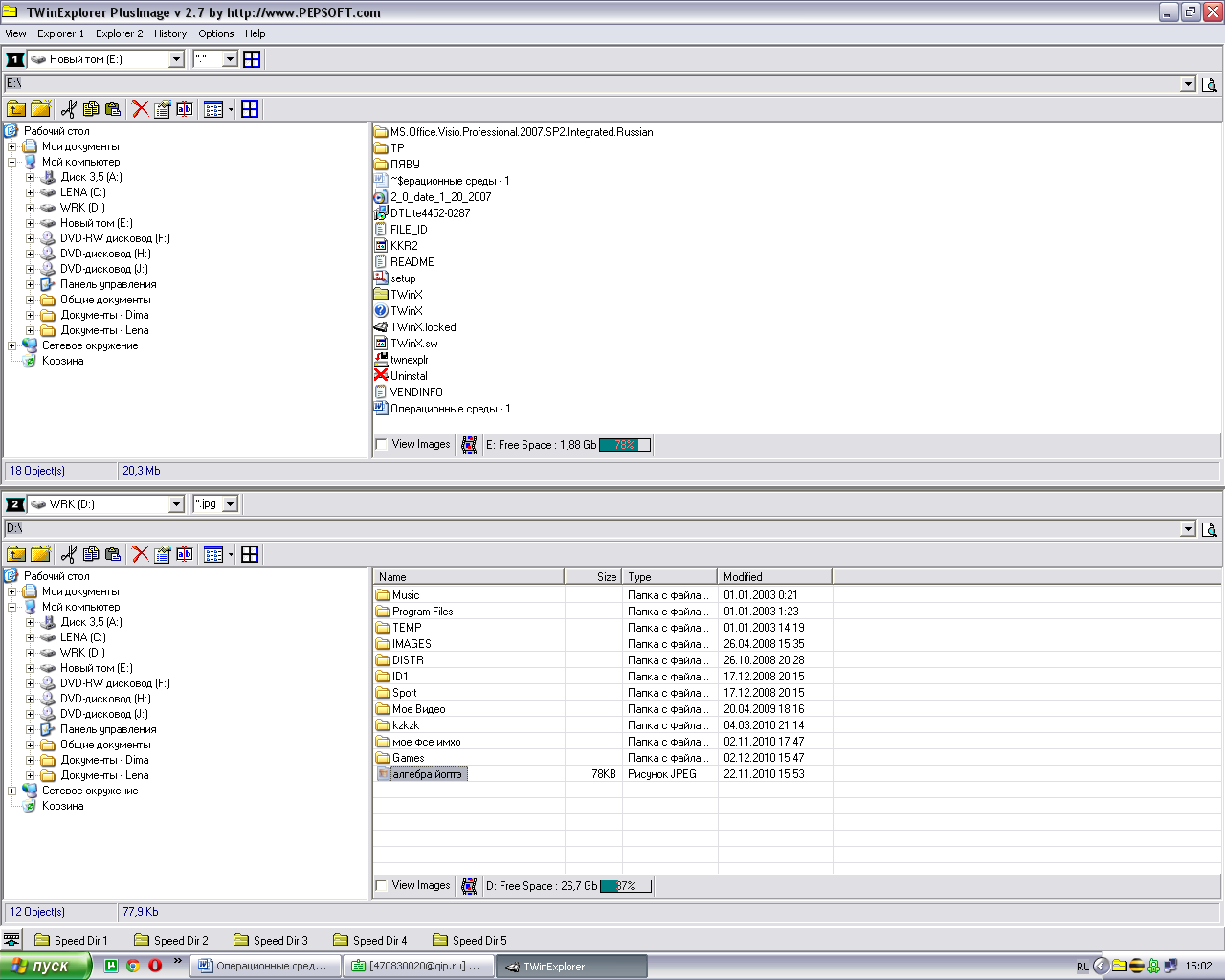Sort by Size column header
Image resolution: width=1225 pixels, height=980 pixels.
[x=593, y=577]
